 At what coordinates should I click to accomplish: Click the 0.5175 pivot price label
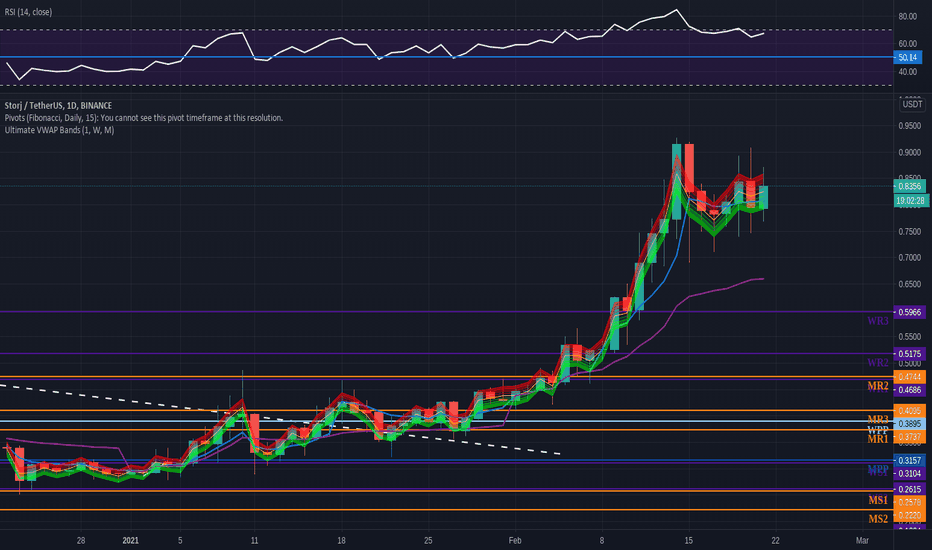pos(909,354)
